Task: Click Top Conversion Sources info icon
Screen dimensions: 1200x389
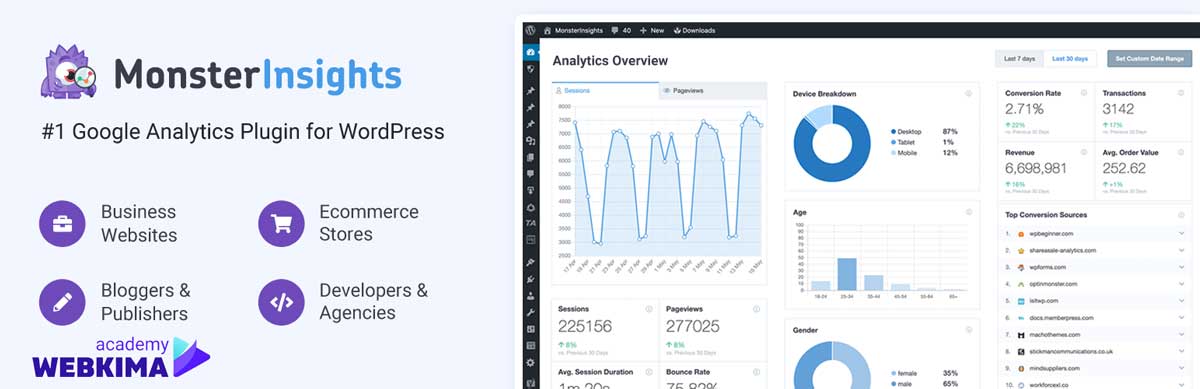Action: click(x=1180, y=214)
